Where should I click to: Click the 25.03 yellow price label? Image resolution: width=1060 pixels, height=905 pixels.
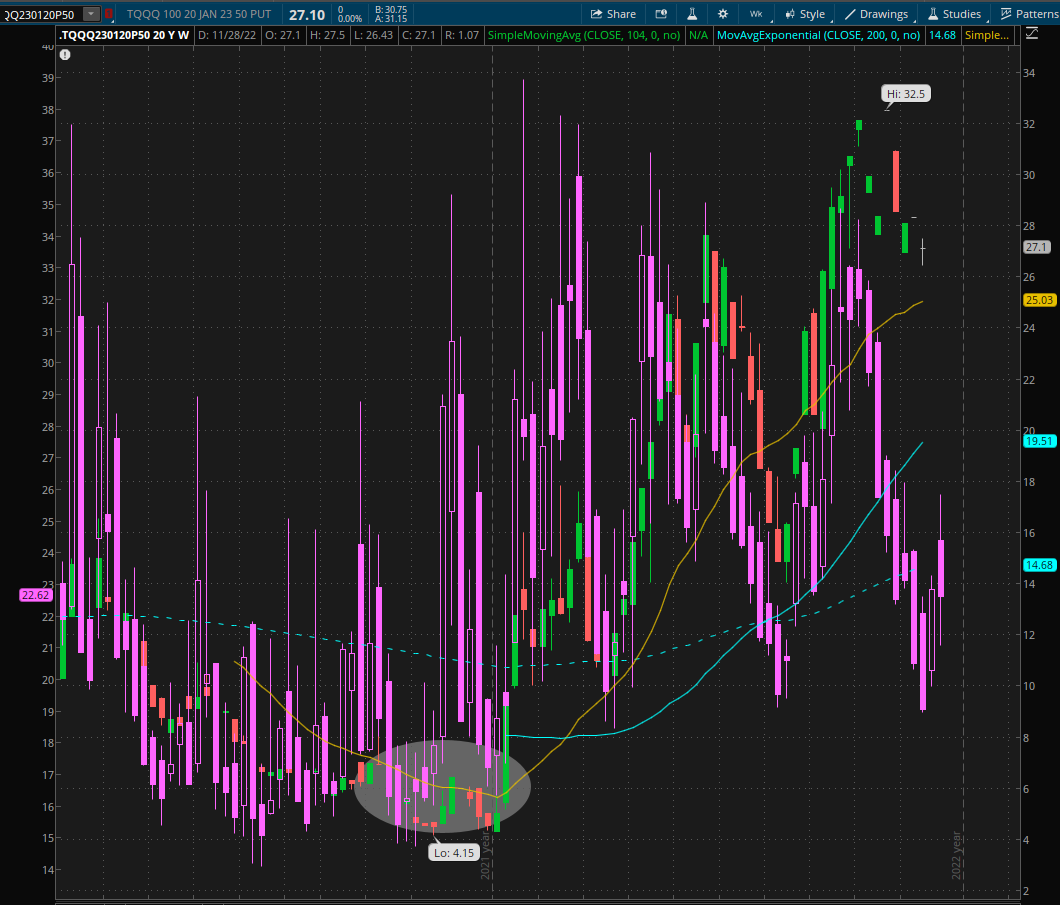(1038, 300)
